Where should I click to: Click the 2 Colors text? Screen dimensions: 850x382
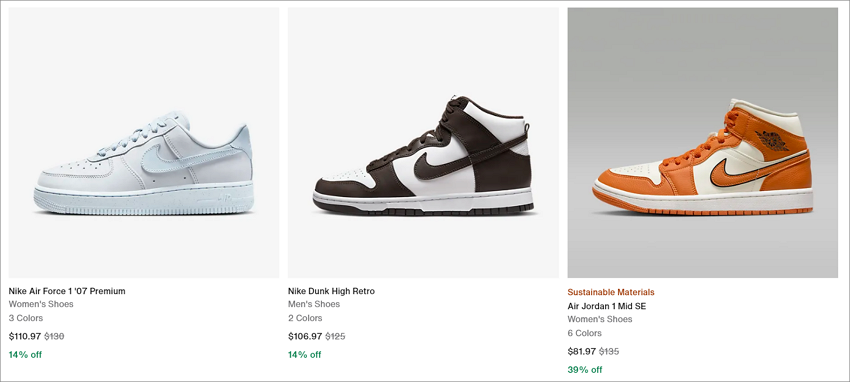point(305,318)
